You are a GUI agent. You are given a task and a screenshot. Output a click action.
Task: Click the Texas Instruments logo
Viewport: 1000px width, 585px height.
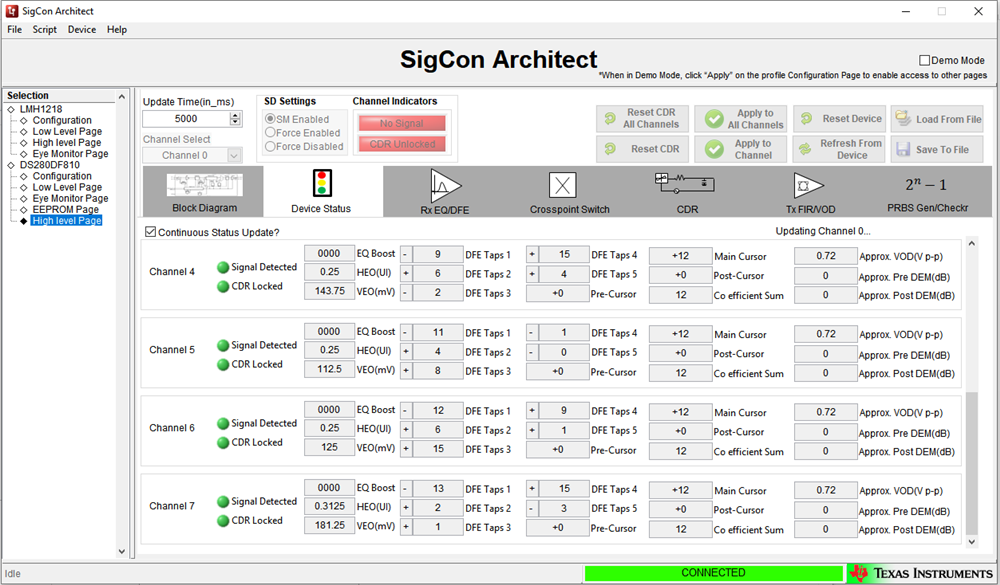(922, 573)
